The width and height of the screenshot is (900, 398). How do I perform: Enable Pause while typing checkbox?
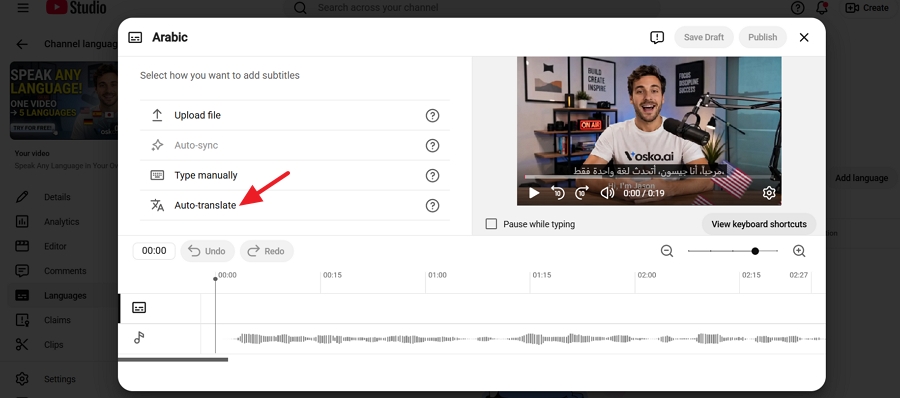pyautogui.click(x=491, y=224)
